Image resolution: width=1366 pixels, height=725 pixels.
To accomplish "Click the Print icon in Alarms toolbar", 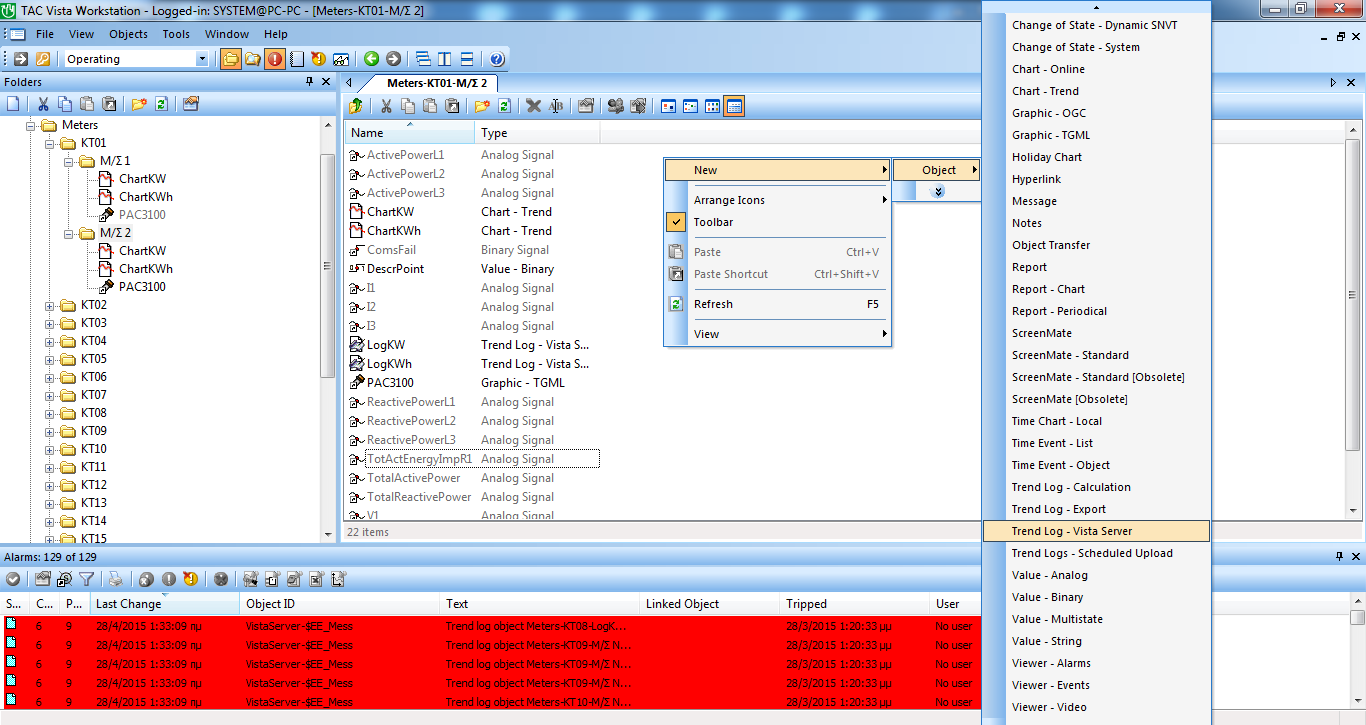I will coord(116,578).
